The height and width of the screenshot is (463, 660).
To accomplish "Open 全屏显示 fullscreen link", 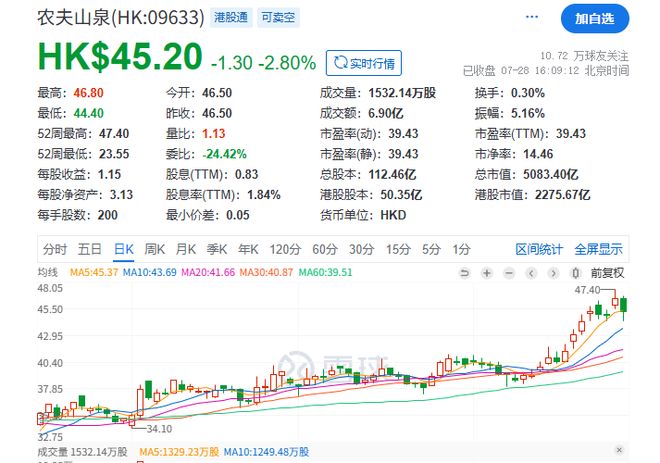I will click(599, 249).
